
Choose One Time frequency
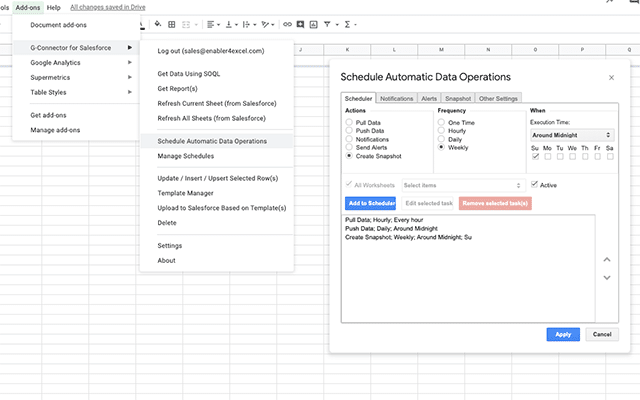[x=441, y=122]
